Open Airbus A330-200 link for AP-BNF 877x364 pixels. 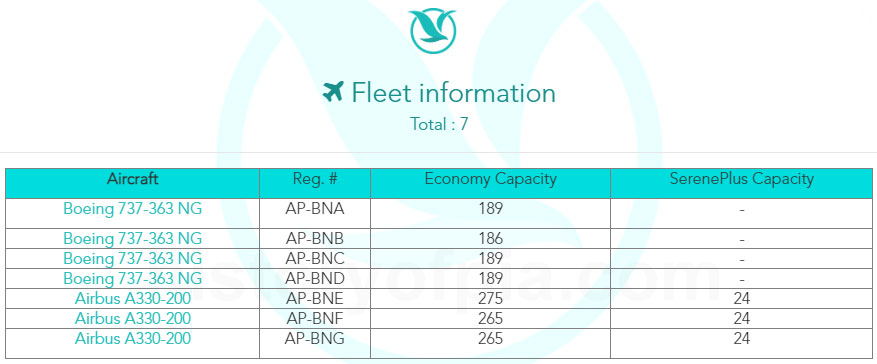133,318
